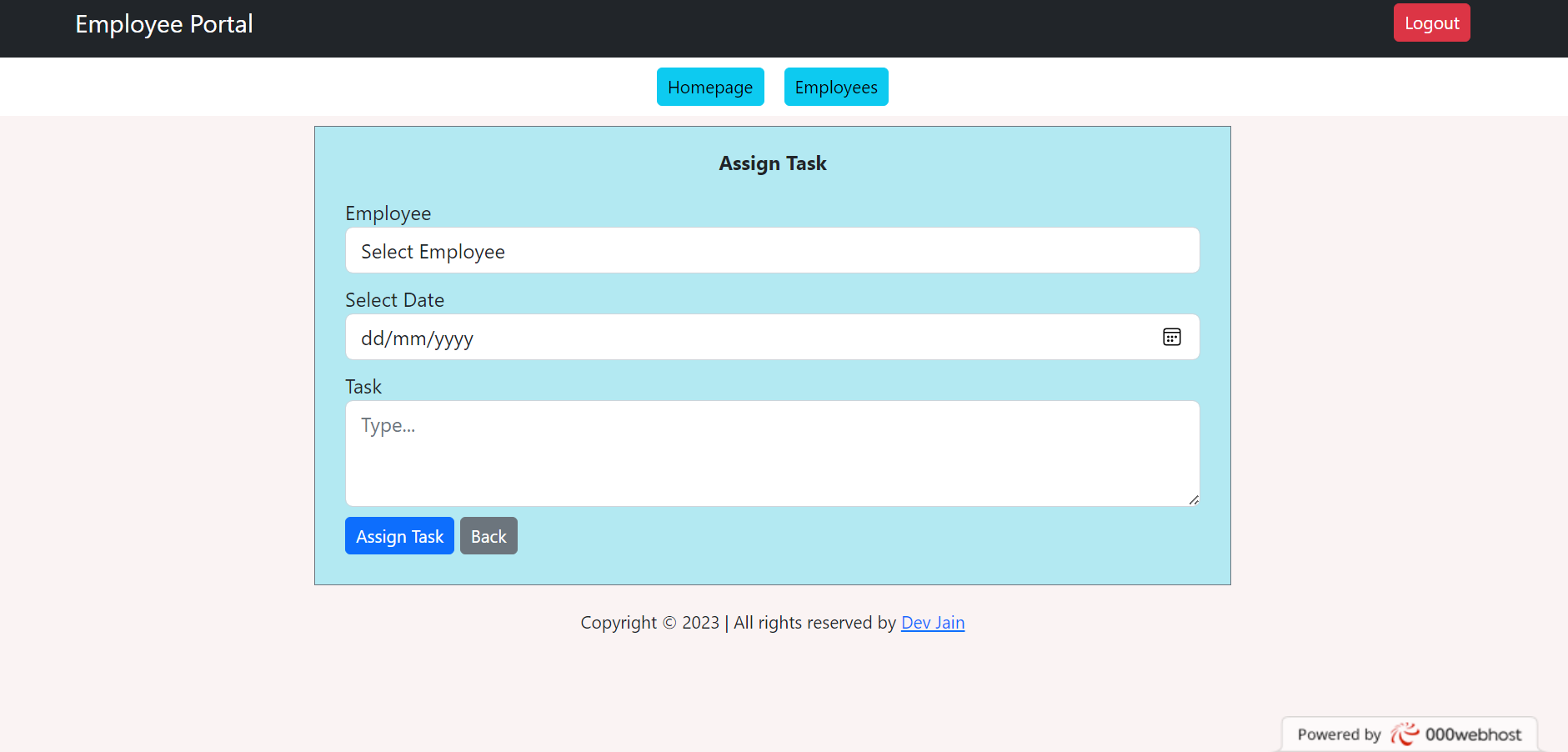1568x752 pixels.
Task: Click the textarea resize handle
Action: pos(1193,499)
